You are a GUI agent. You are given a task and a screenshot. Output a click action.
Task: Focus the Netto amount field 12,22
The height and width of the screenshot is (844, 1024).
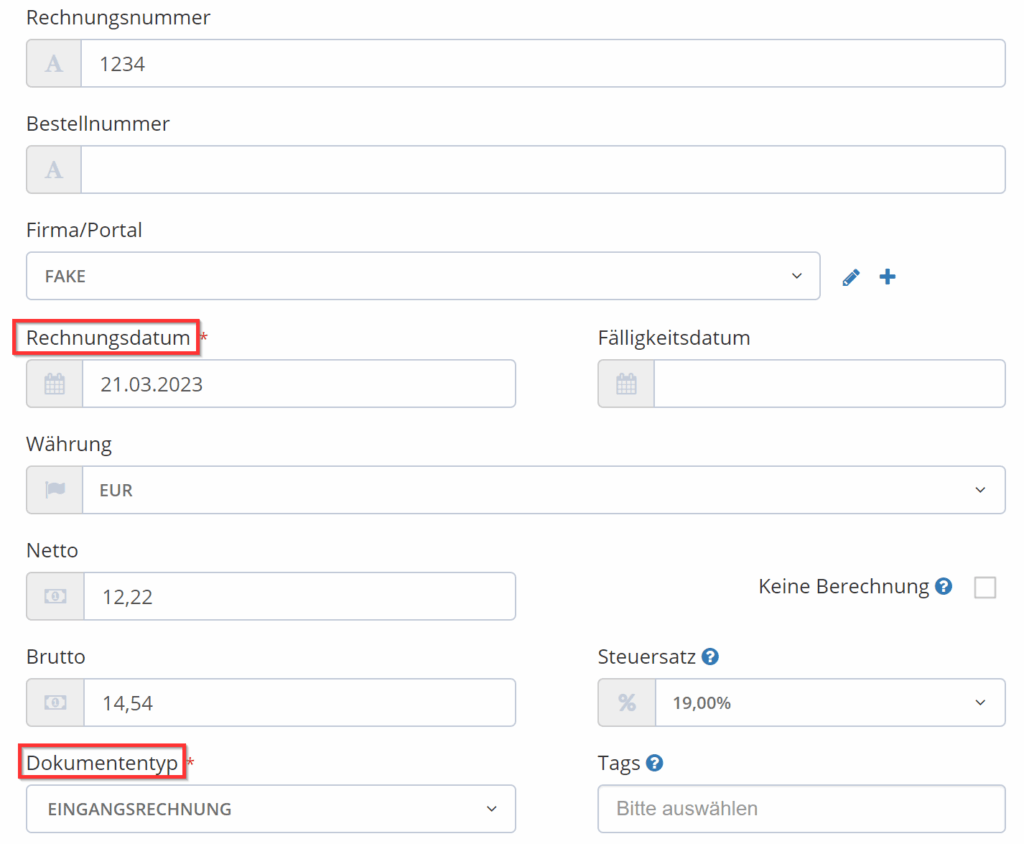300,596
